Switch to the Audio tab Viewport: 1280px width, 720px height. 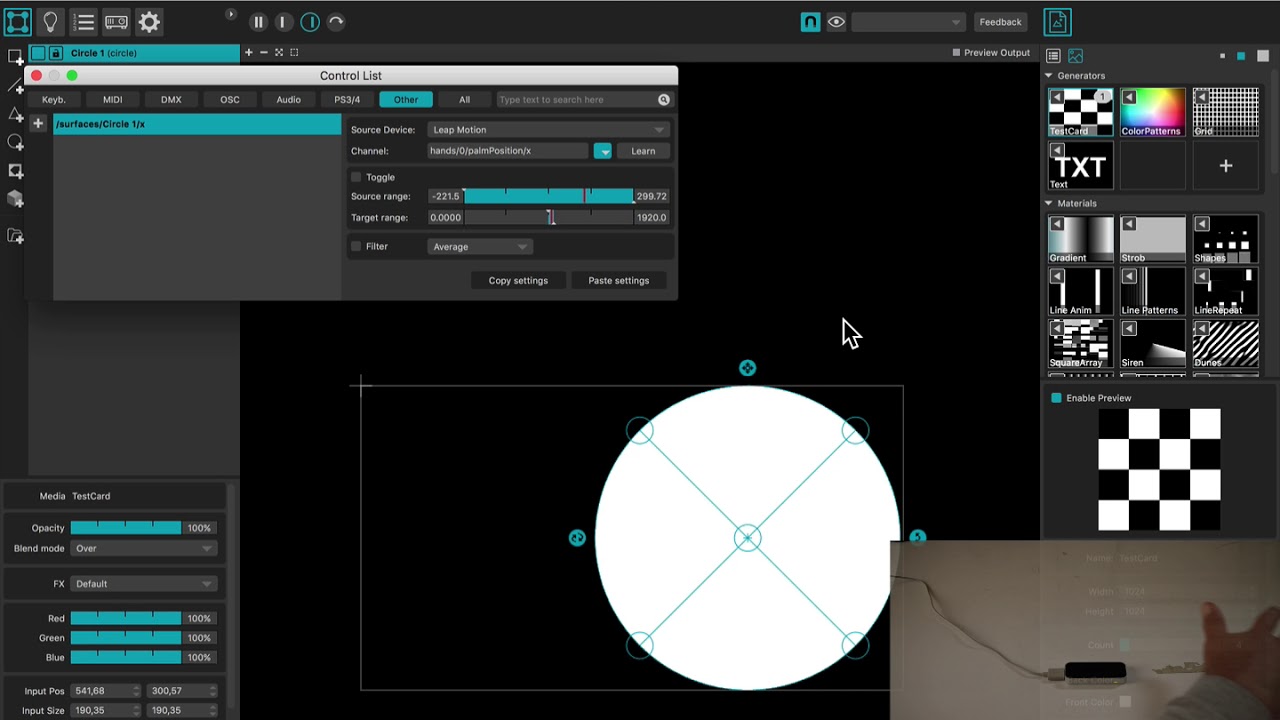[289, 100]
